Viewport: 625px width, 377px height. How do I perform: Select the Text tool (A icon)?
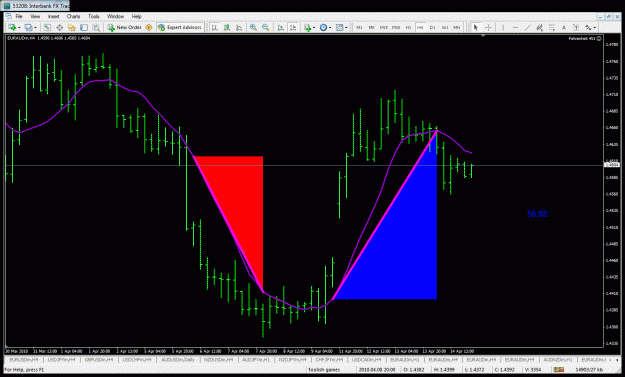tap(564, 27)
